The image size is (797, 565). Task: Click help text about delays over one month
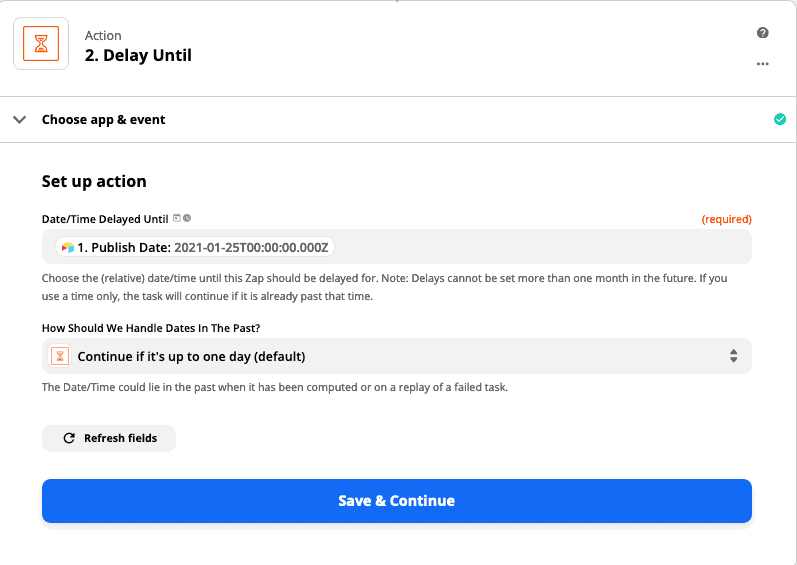point(384,287)
